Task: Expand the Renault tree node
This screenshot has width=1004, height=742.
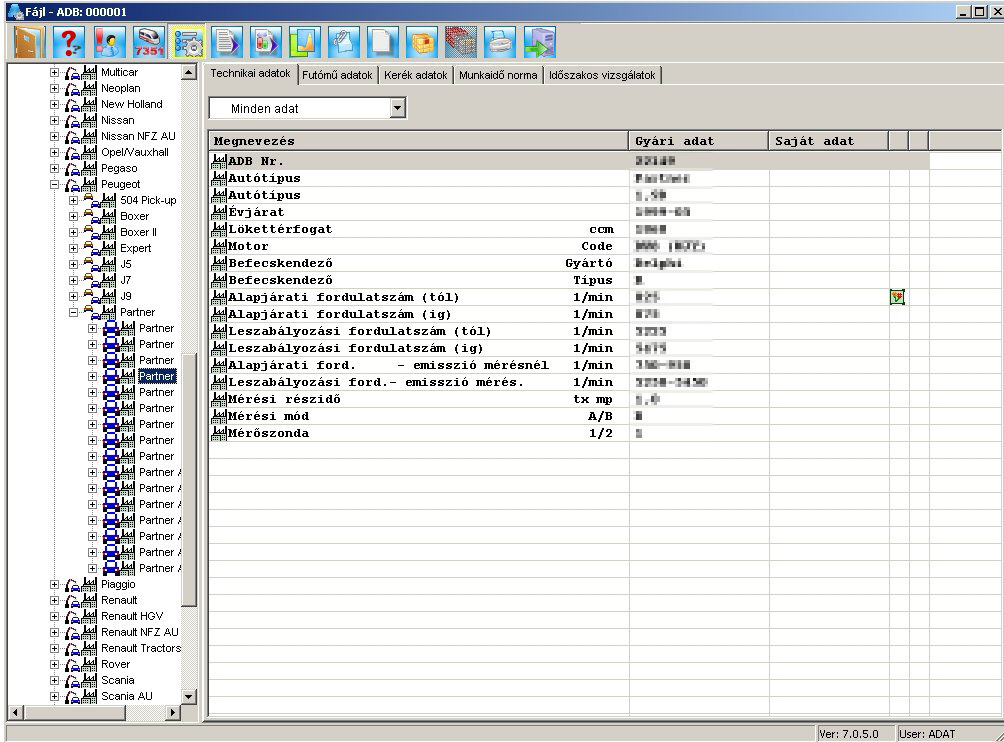Action: click(56, 600)
